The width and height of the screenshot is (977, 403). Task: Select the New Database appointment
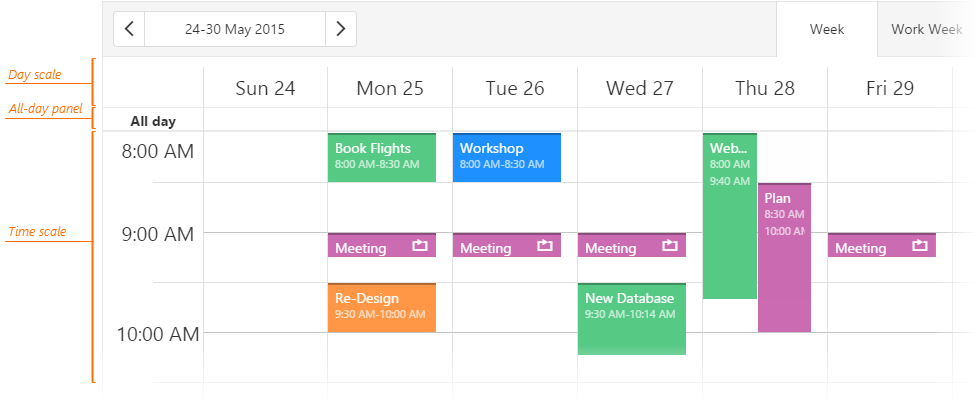(x=631, y=318)
